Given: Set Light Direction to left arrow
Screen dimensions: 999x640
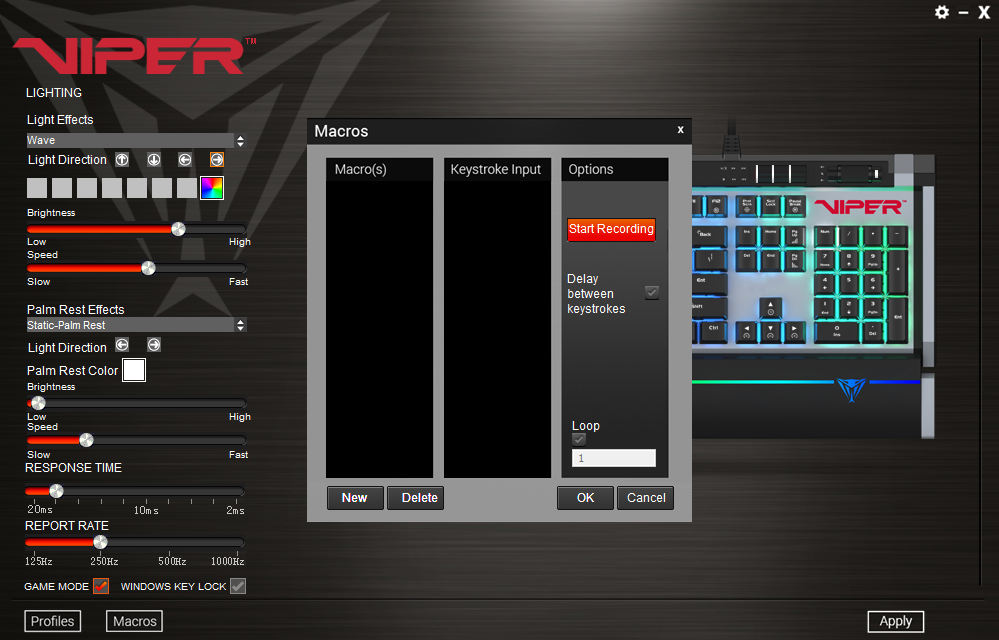Looking at the screenshot, I should pos(185,159).
